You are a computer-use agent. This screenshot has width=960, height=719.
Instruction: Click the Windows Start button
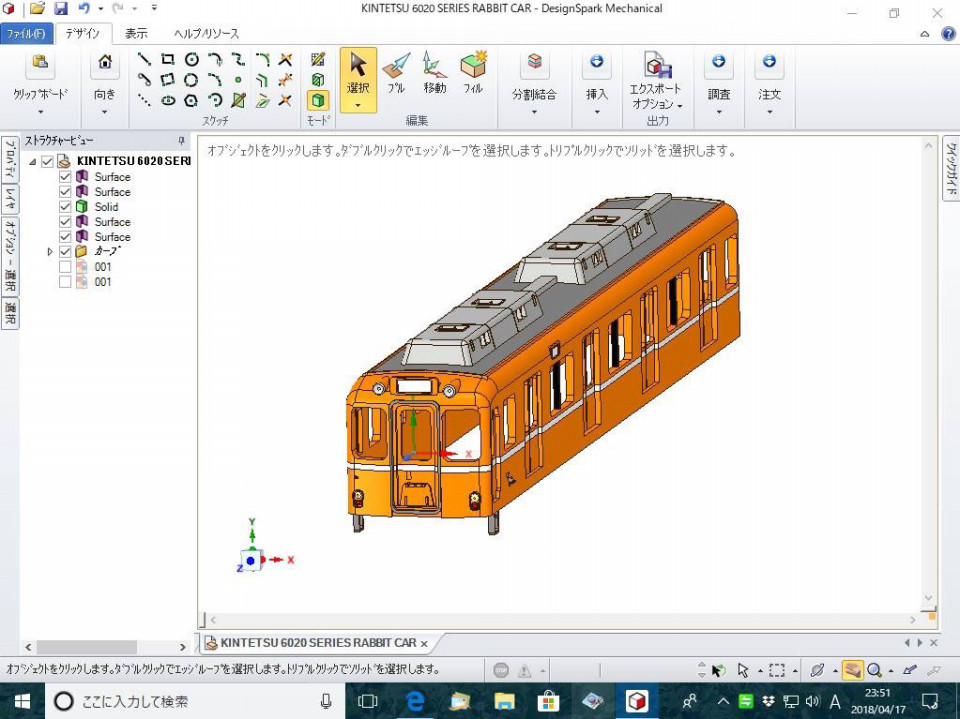click(22, 701)
